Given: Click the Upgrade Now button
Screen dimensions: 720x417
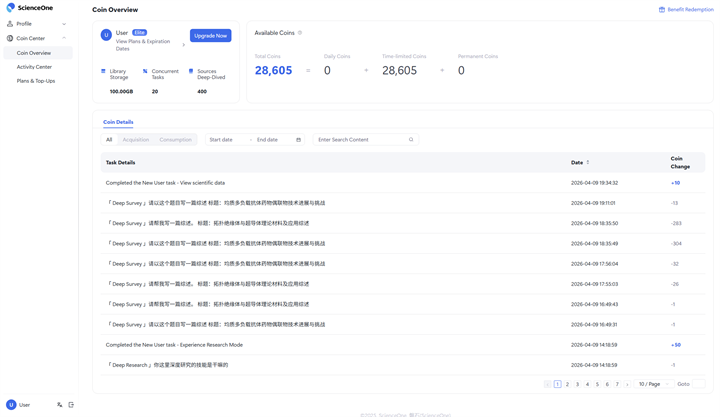Looking at the screenshot, I should 210,36.
